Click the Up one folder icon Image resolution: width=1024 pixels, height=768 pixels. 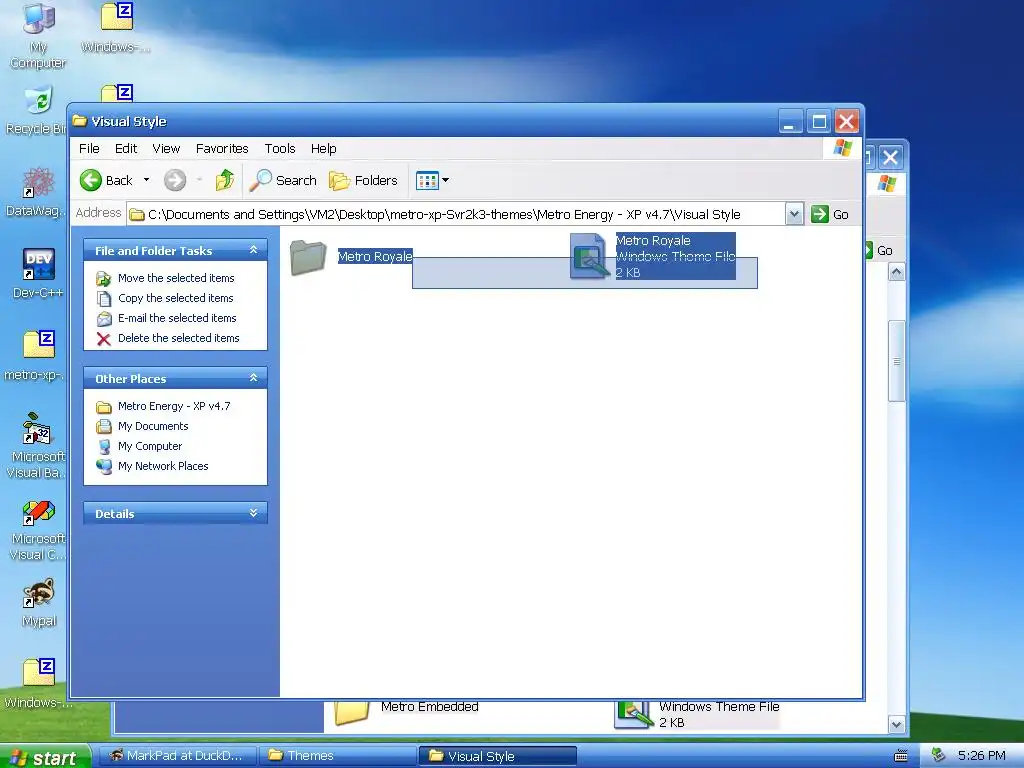click(225, 180)
